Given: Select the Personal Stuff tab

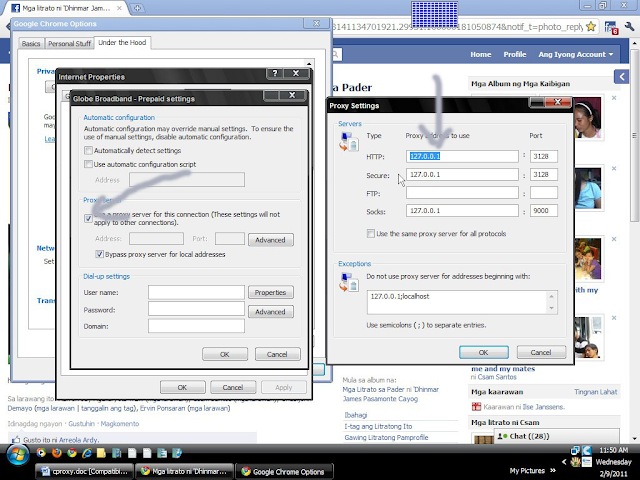Looking at the screenshot, I should (x=69, y=43).
